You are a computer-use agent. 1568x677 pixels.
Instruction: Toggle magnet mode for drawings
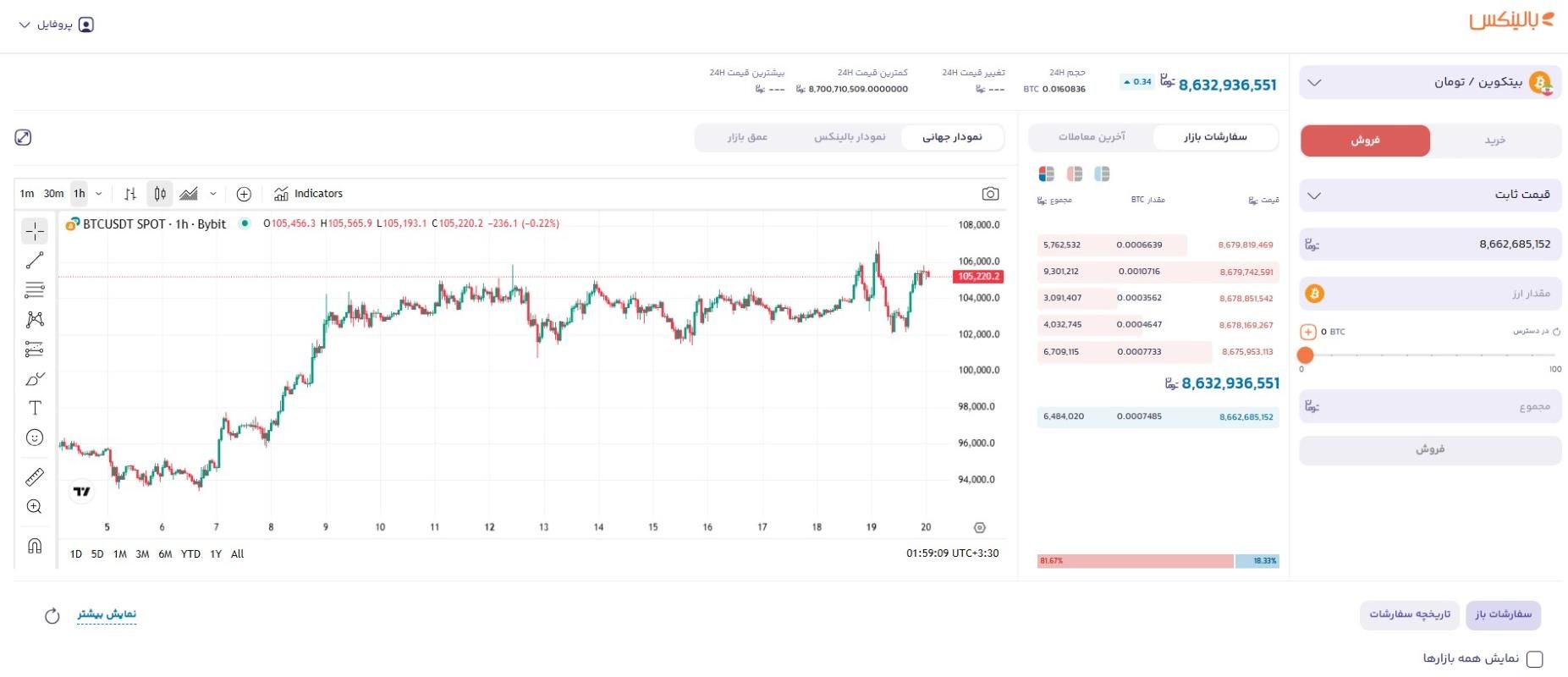point(35,546)
